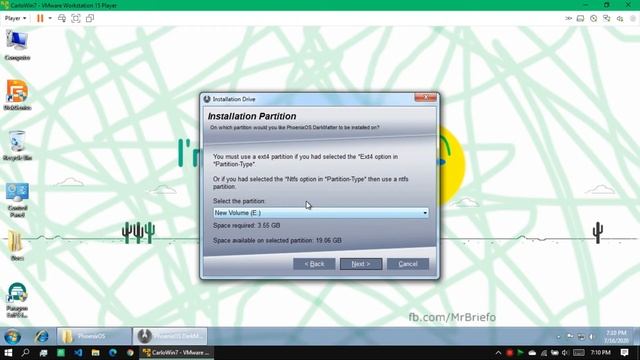Open the green app on host taskbar
Viewport: 640px width, 360px height.
pos(61,353)
